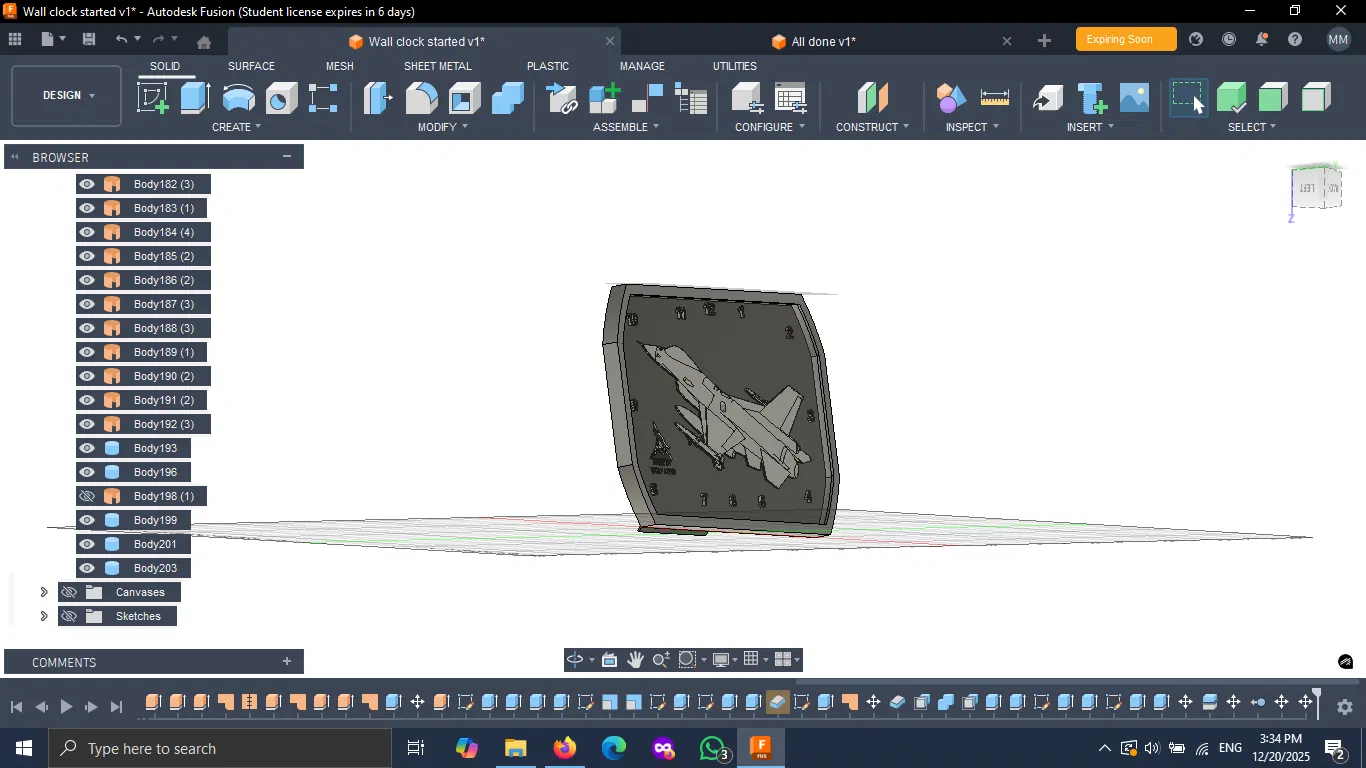The width and height of the screenshot is (1366, 768).
Task: Open the Viewports layout menu
Action: click(x=783, y=660)
